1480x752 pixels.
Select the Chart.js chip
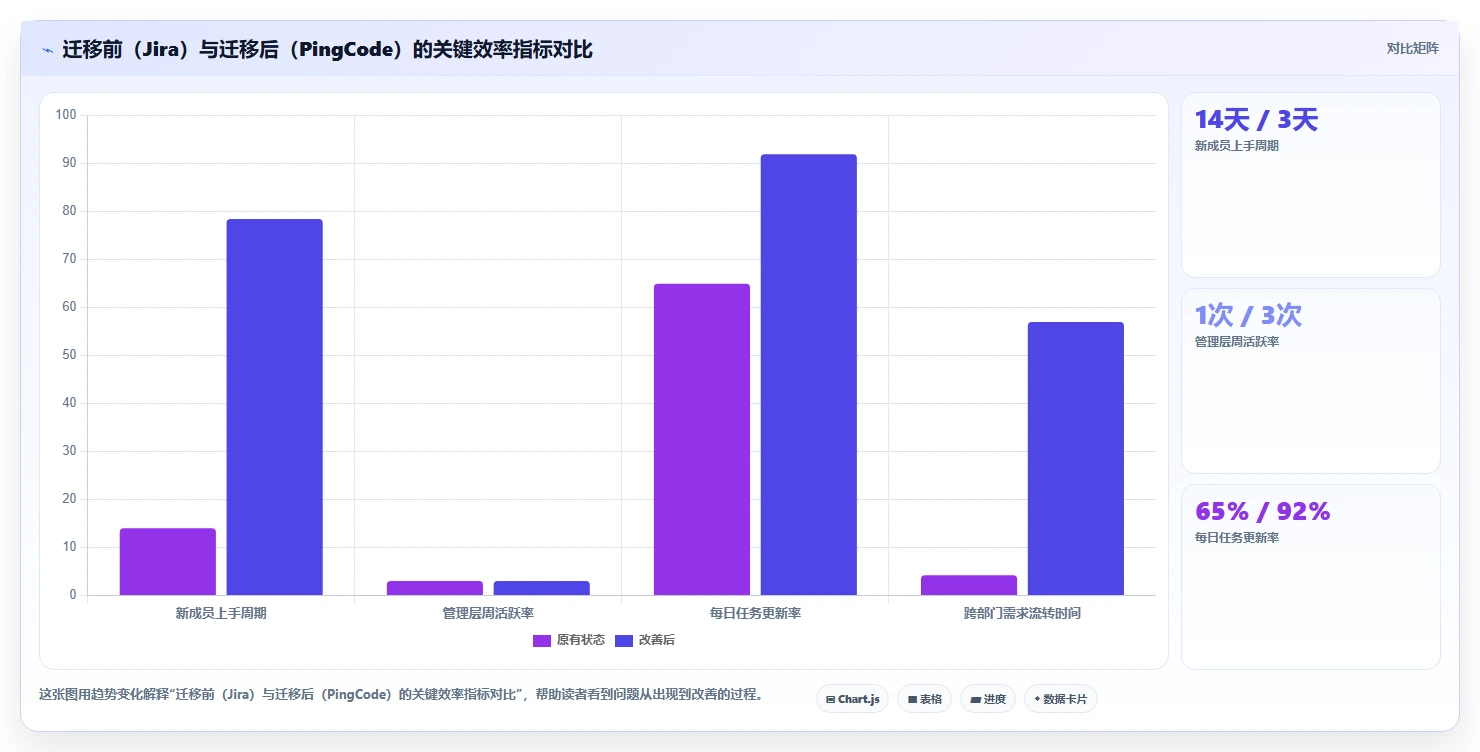[x=852, y=699]
